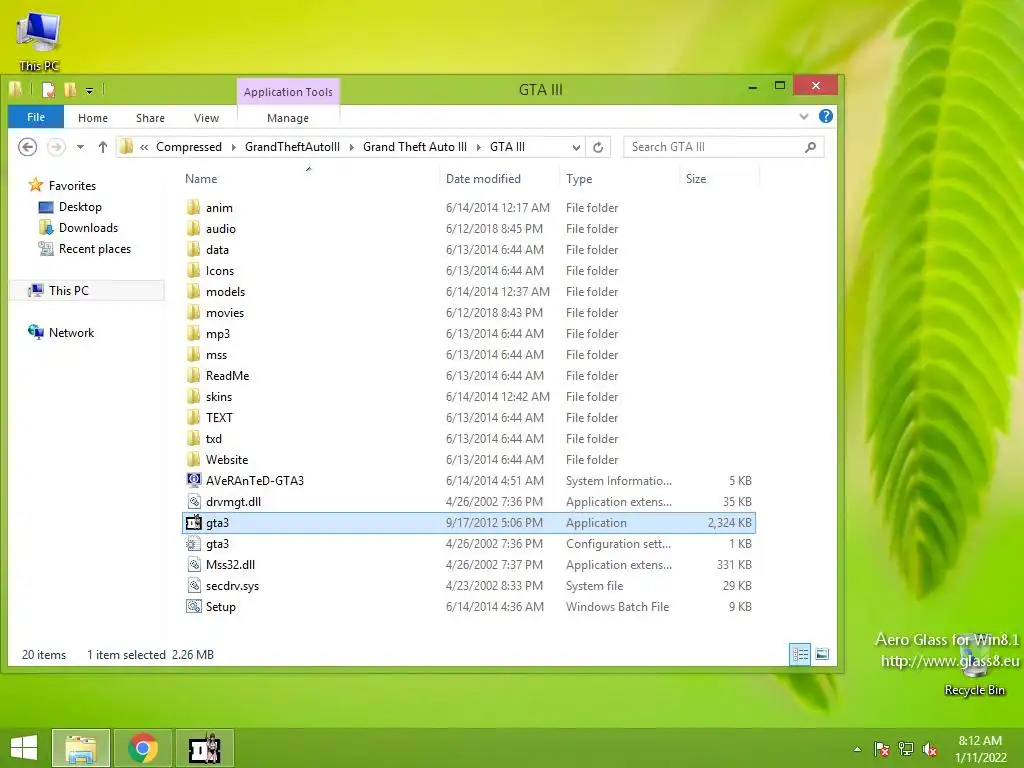Select the gta3 Application file

pyautogui.click(x=468, y=522)
